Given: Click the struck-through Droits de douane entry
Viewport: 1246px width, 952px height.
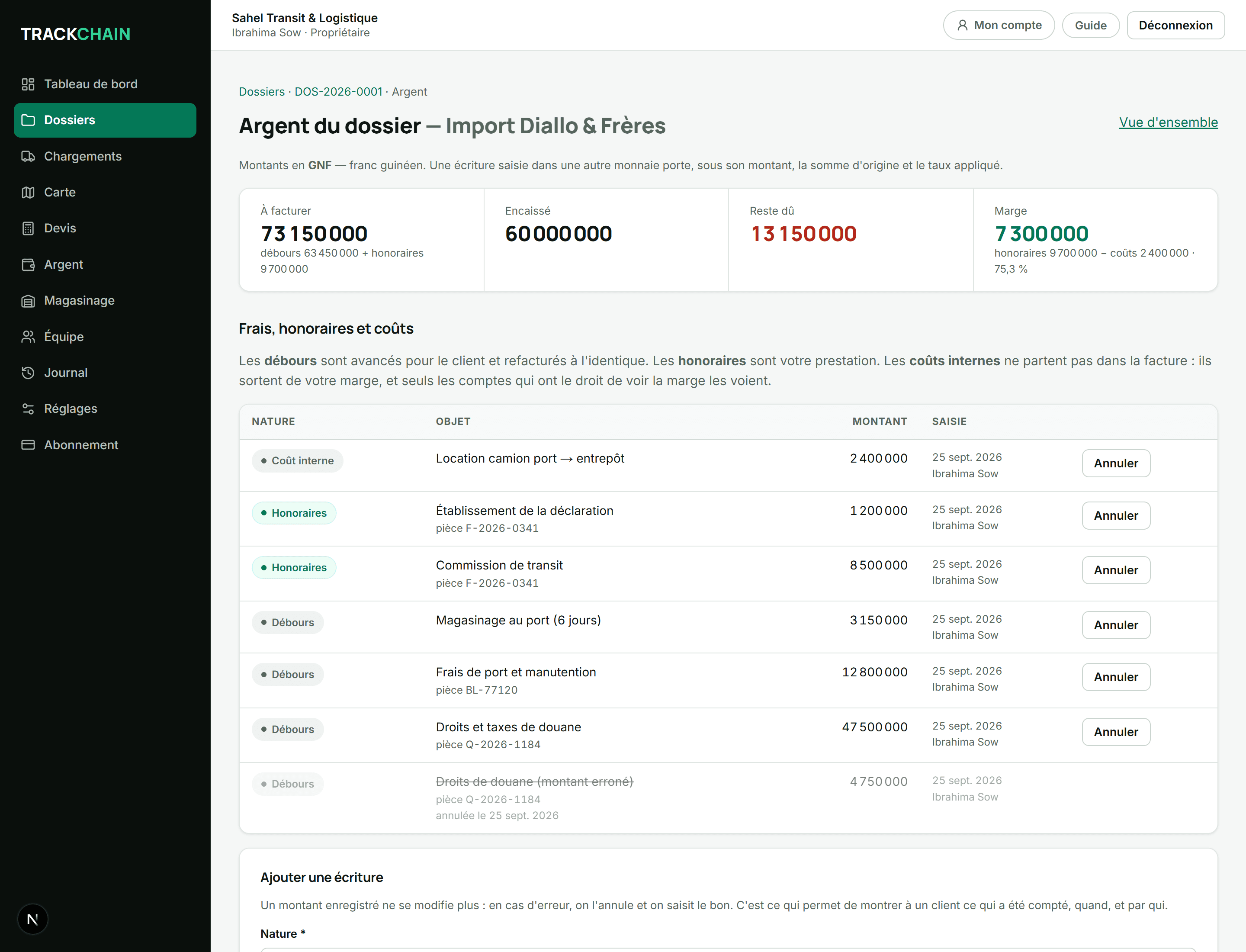Looking at the screenshot, I should pyautogui.click(x=534, y=782).
